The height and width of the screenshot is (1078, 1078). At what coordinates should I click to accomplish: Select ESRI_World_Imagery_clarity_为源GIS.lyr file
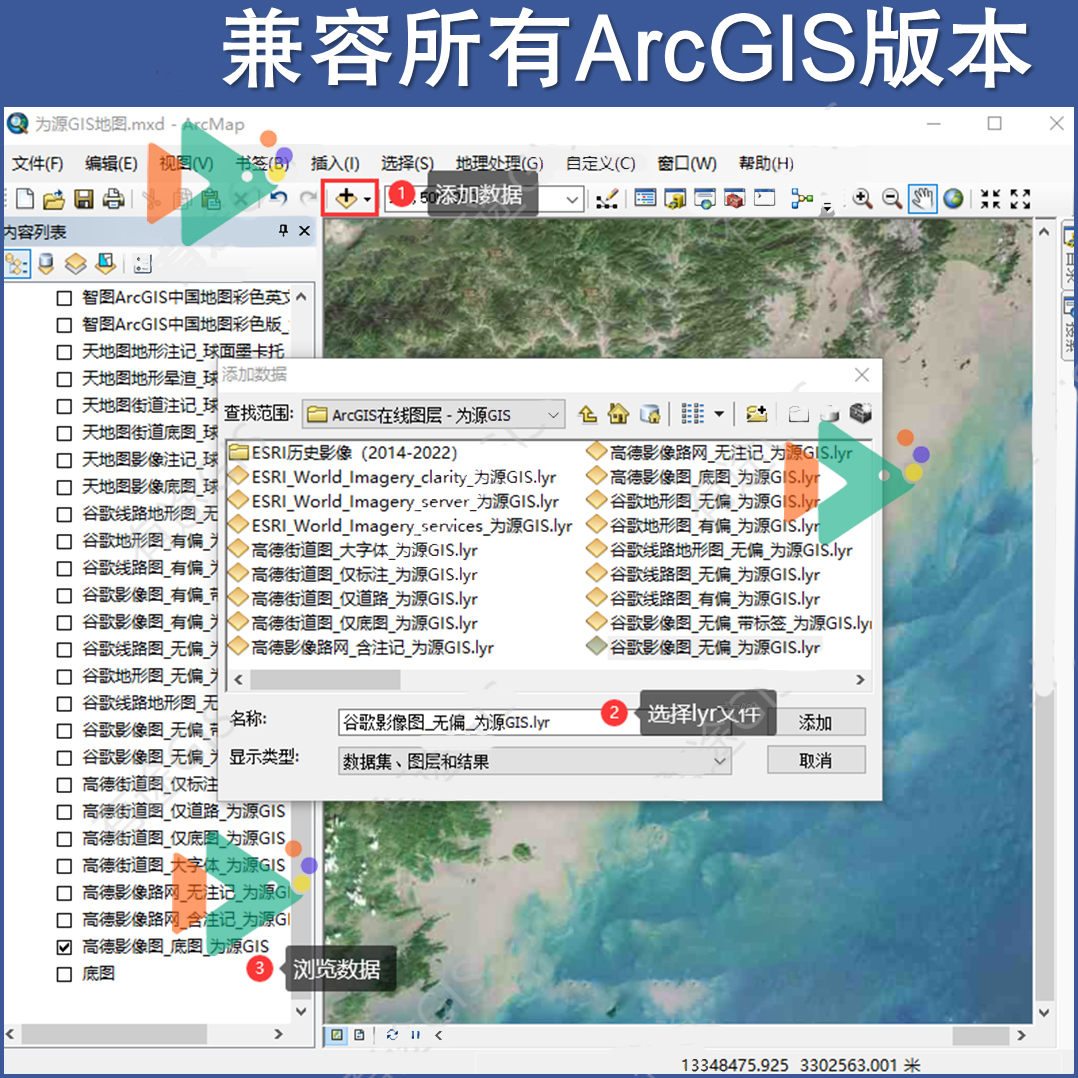tap(393, 477)
